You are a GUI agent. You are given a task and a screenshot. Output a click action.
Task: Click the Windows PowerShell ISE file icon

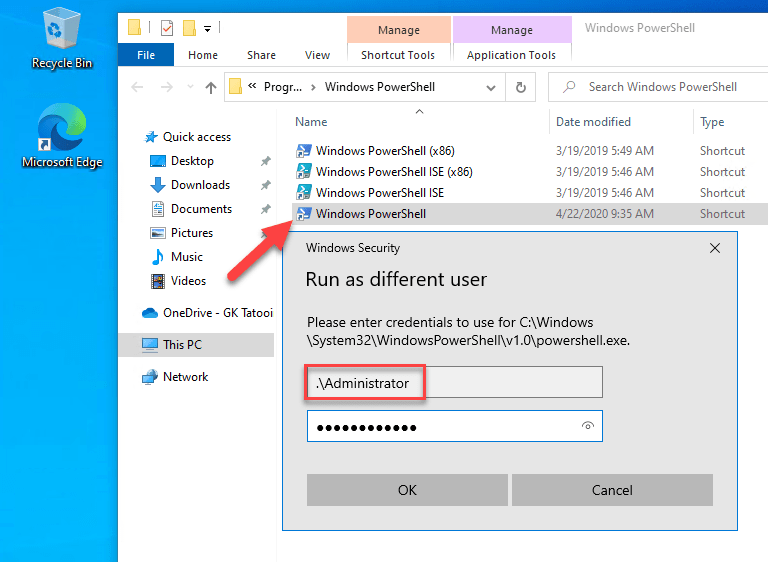pyautogui.click(x=304, y=193)
